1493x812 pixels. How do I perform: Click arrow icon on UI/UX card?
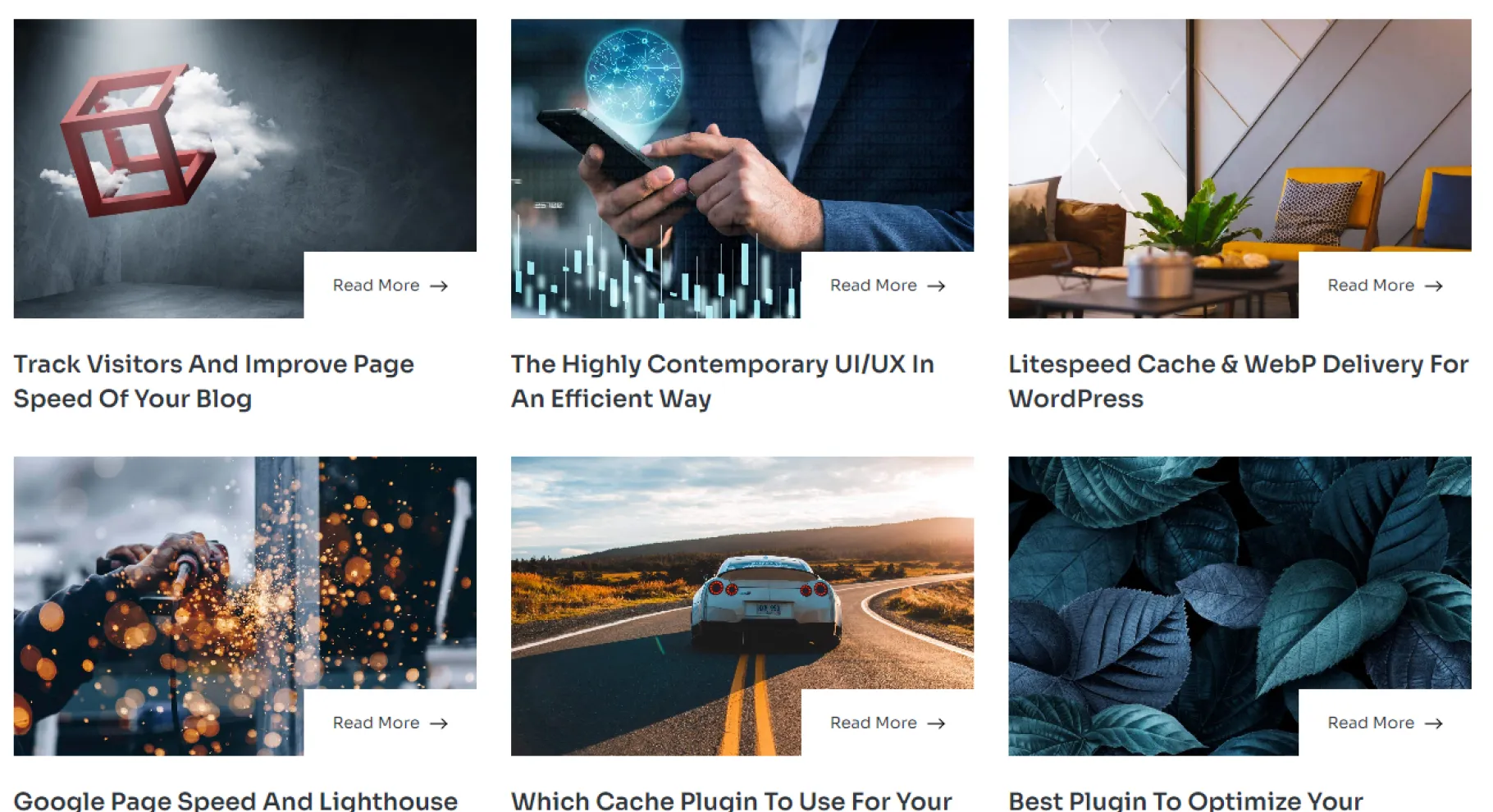tap(936, 286)
